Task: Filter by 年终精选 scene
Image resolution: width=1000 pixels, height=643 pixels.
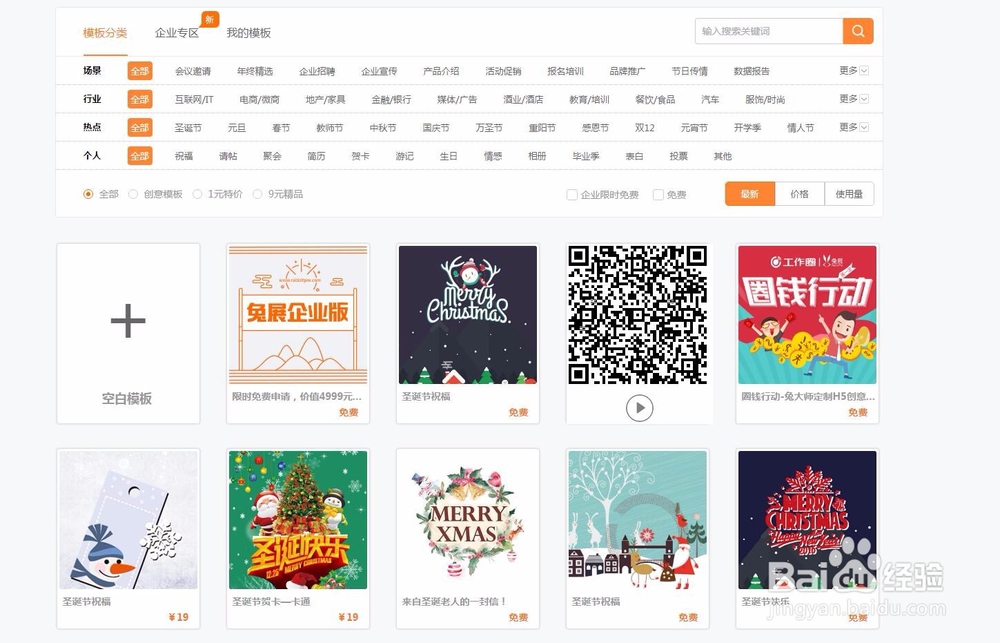Action: pos(254,71)
